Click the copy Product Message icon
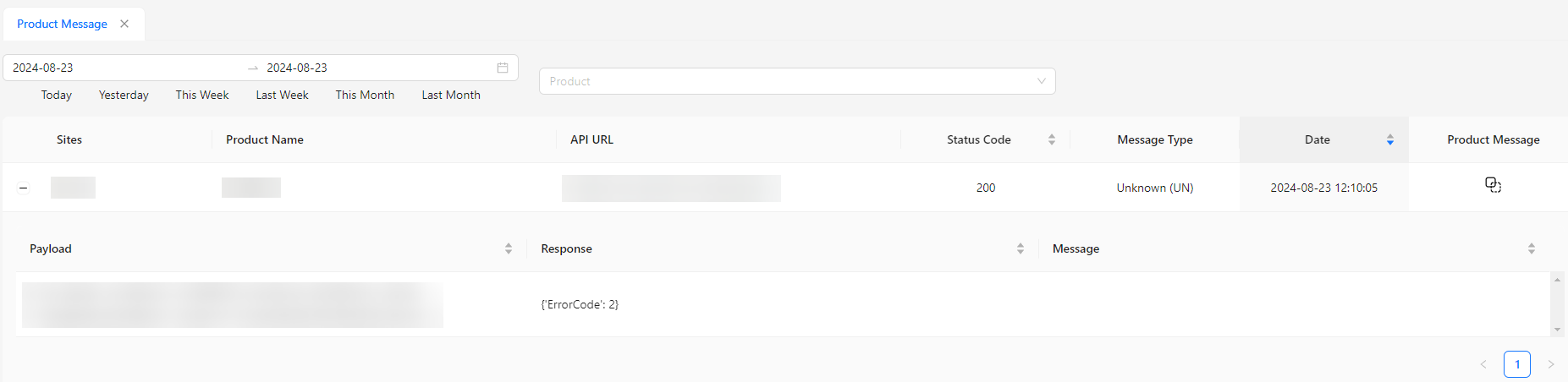The height and width of the screenshot is (382, 1568). [x=1493, y=185]
